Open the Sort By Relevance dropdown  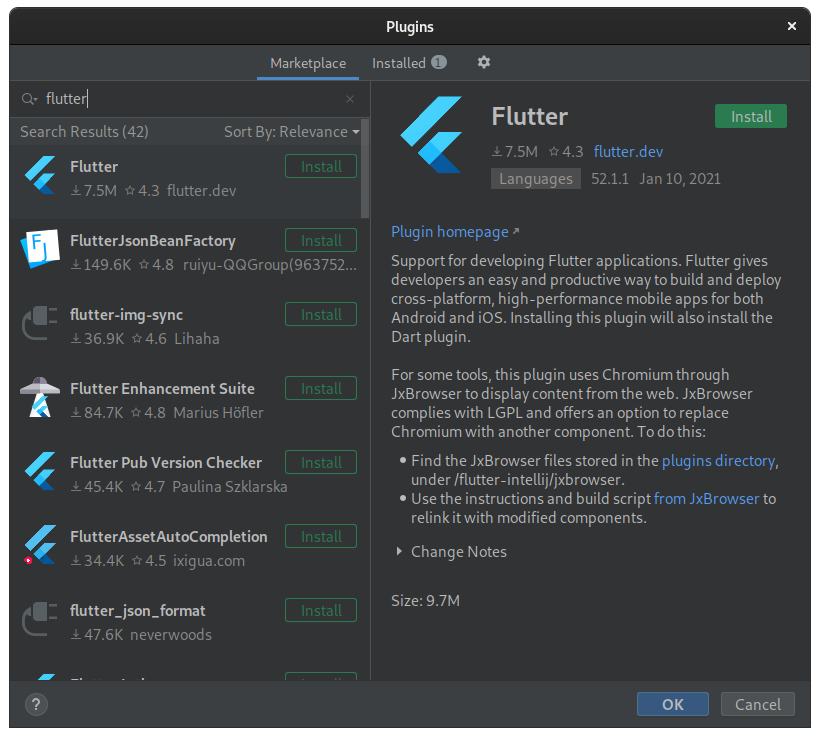291,132
